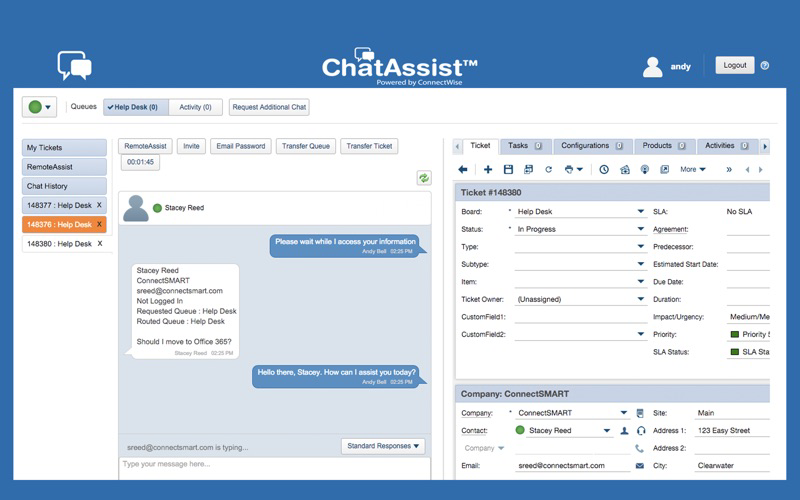This screenshot has height=500, width=800.
Task: Switch to the Ticket tab
Action: (x=480, y=146)
